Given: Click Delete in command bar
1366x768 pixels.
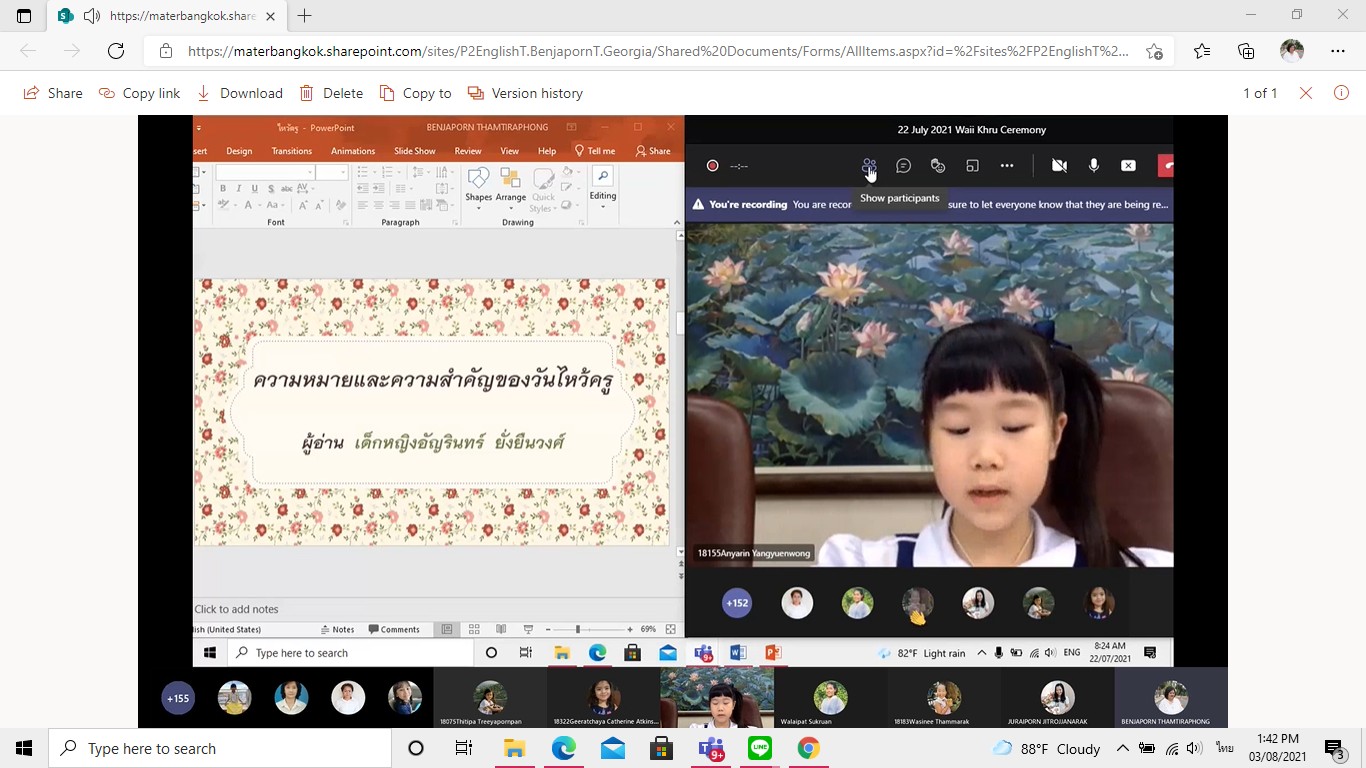Looking at the screenshot, I should click(x=331, y=93).
